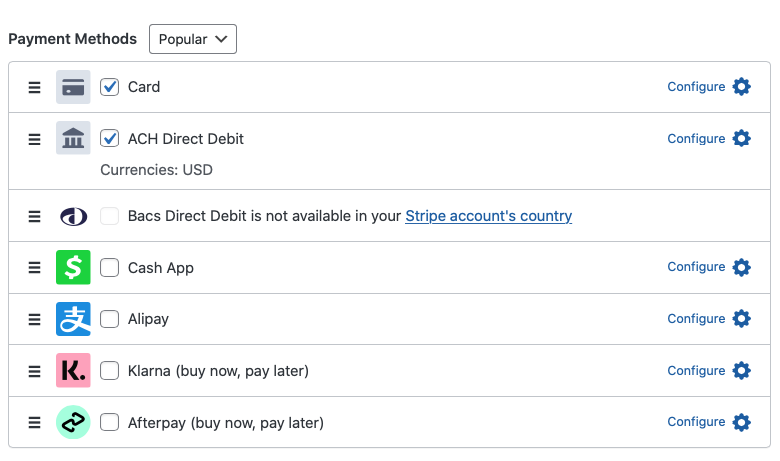This screenshot has width=780, height=461.
Task: Click the blue Alipay logo icon
Action: coord(73,319)
